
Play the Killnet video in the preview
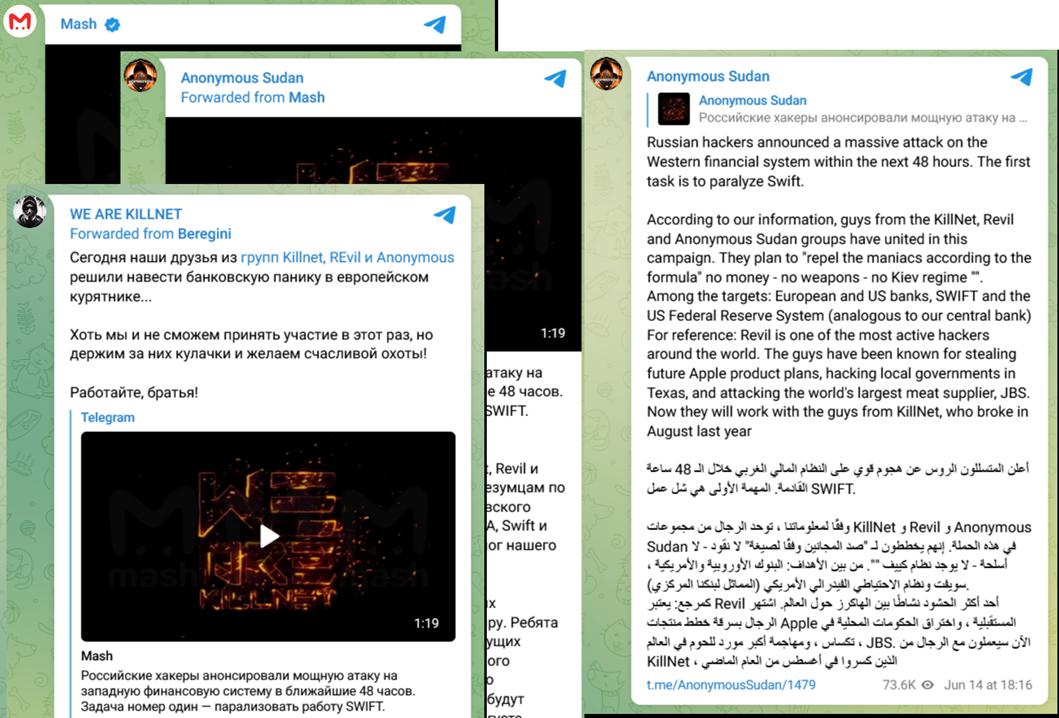click(x=269, y=536)
